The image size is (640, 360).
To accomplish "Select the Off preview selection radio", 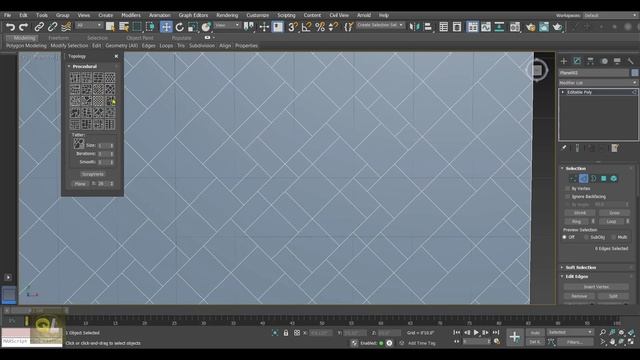I will 564,237.
